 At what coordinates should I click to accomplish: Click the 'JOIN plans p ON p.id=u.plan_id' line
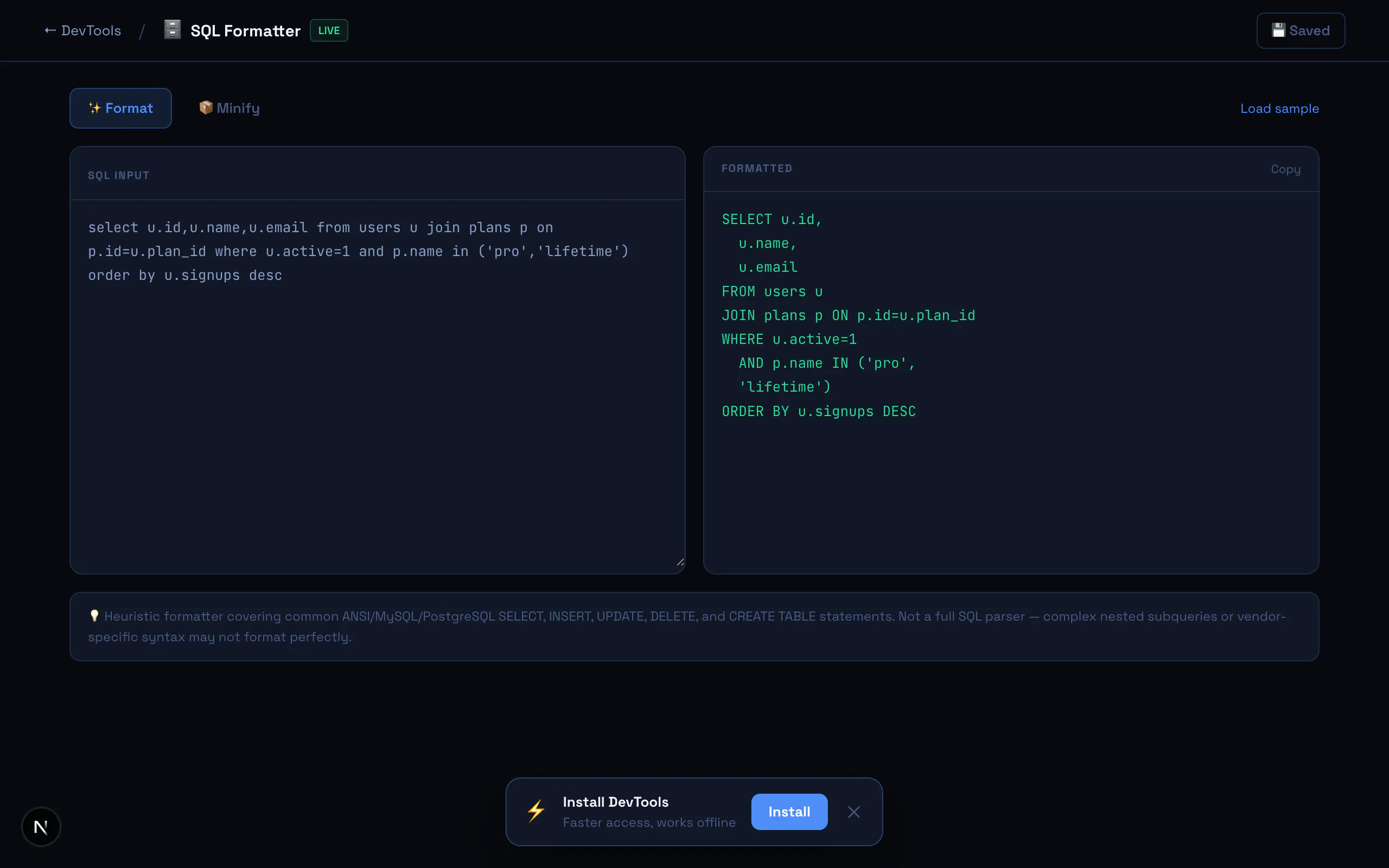pyautogui.click(x=849, y=315)
